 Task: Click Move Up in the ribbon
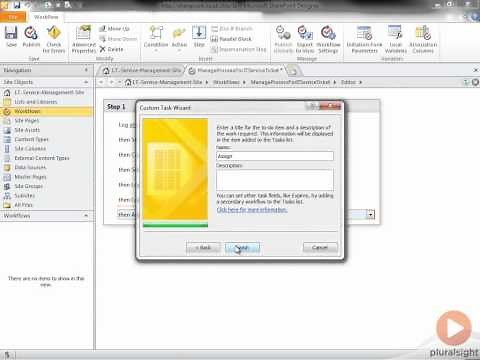point(114,29)
